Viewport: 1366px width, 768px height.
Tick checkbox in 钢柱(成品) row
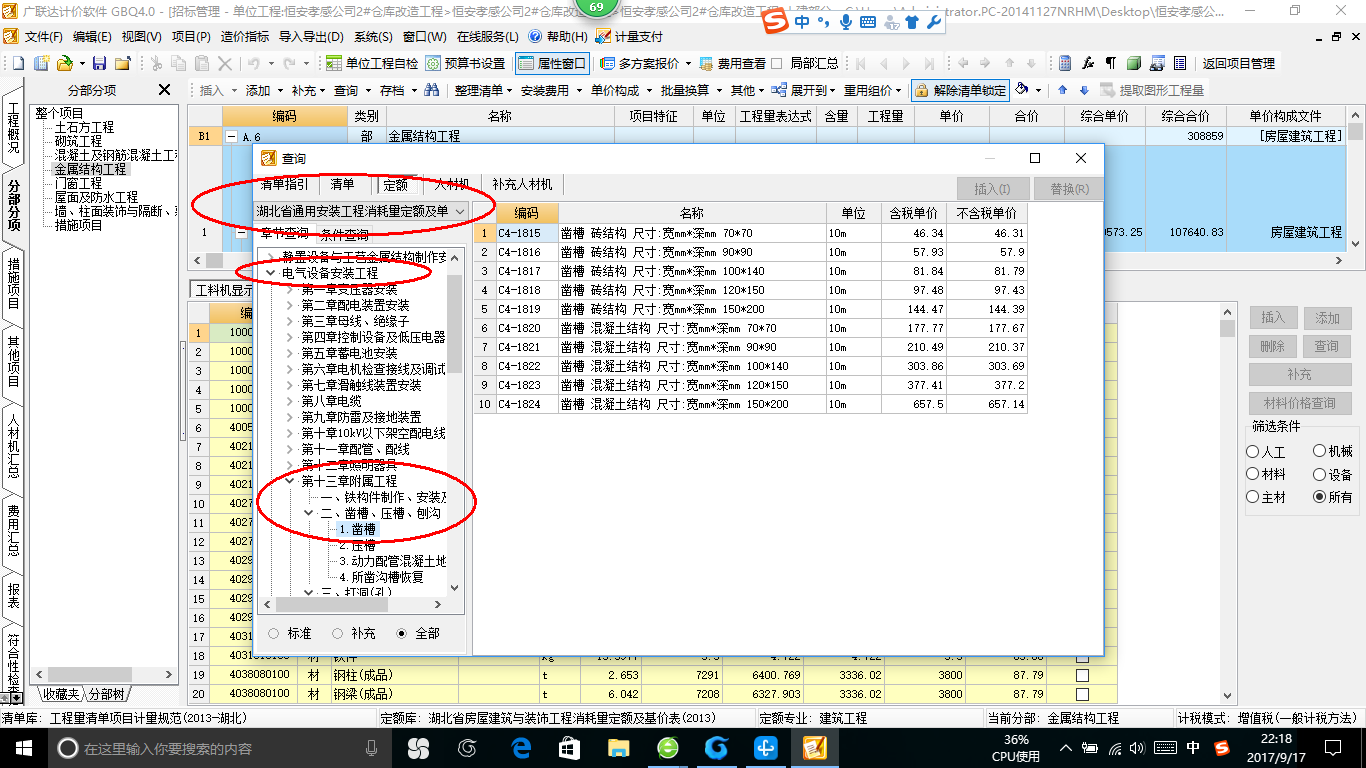pyautogui.click(x=1082, y=675)
